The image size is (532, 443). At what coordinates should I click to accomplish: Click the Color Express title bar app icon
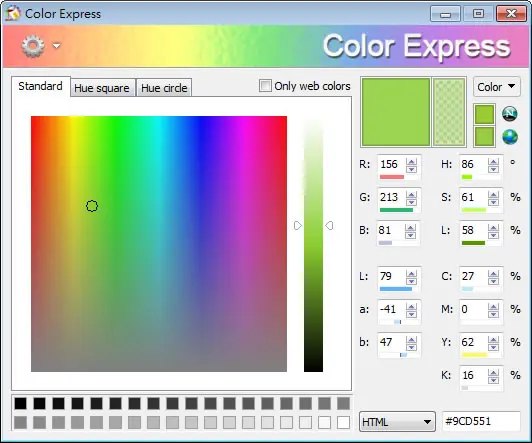[x=13, y=14]
